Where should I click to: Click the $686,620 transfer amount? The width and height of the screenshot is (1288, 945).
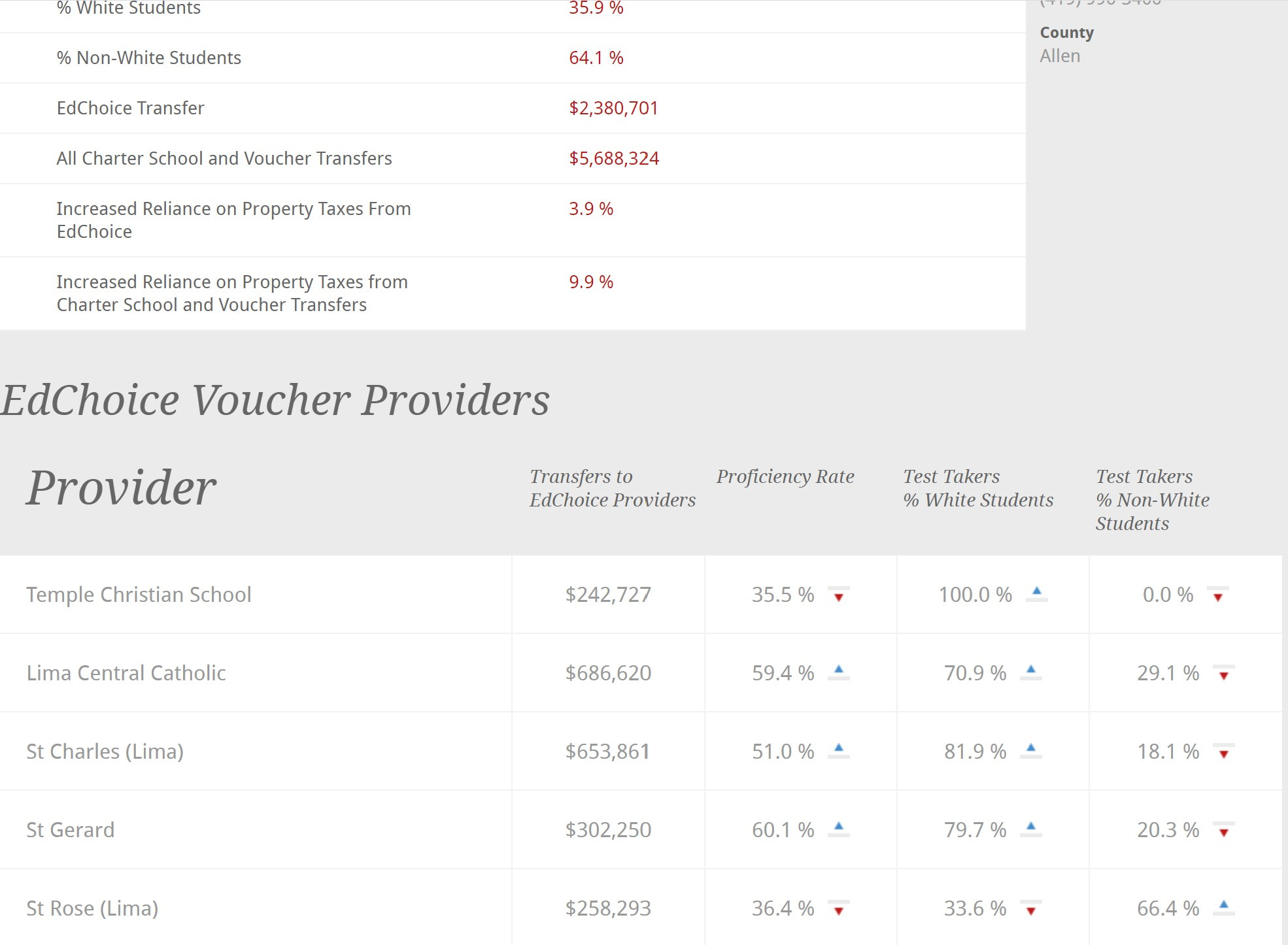[x=608, y=673]
